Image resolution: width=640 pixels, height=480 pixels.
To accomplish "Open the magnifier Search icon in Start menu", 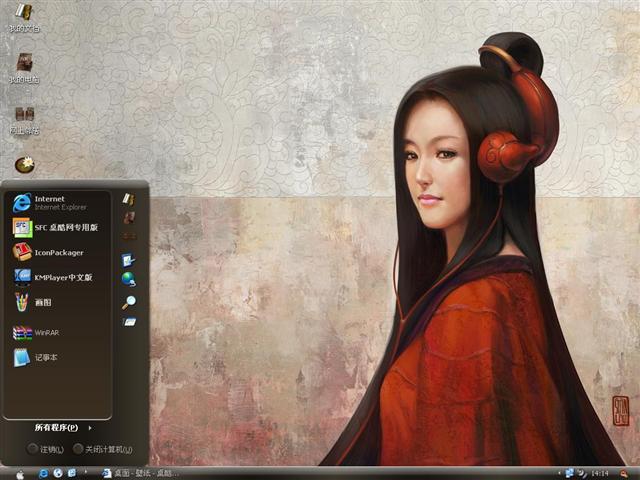I will point(129,302).
